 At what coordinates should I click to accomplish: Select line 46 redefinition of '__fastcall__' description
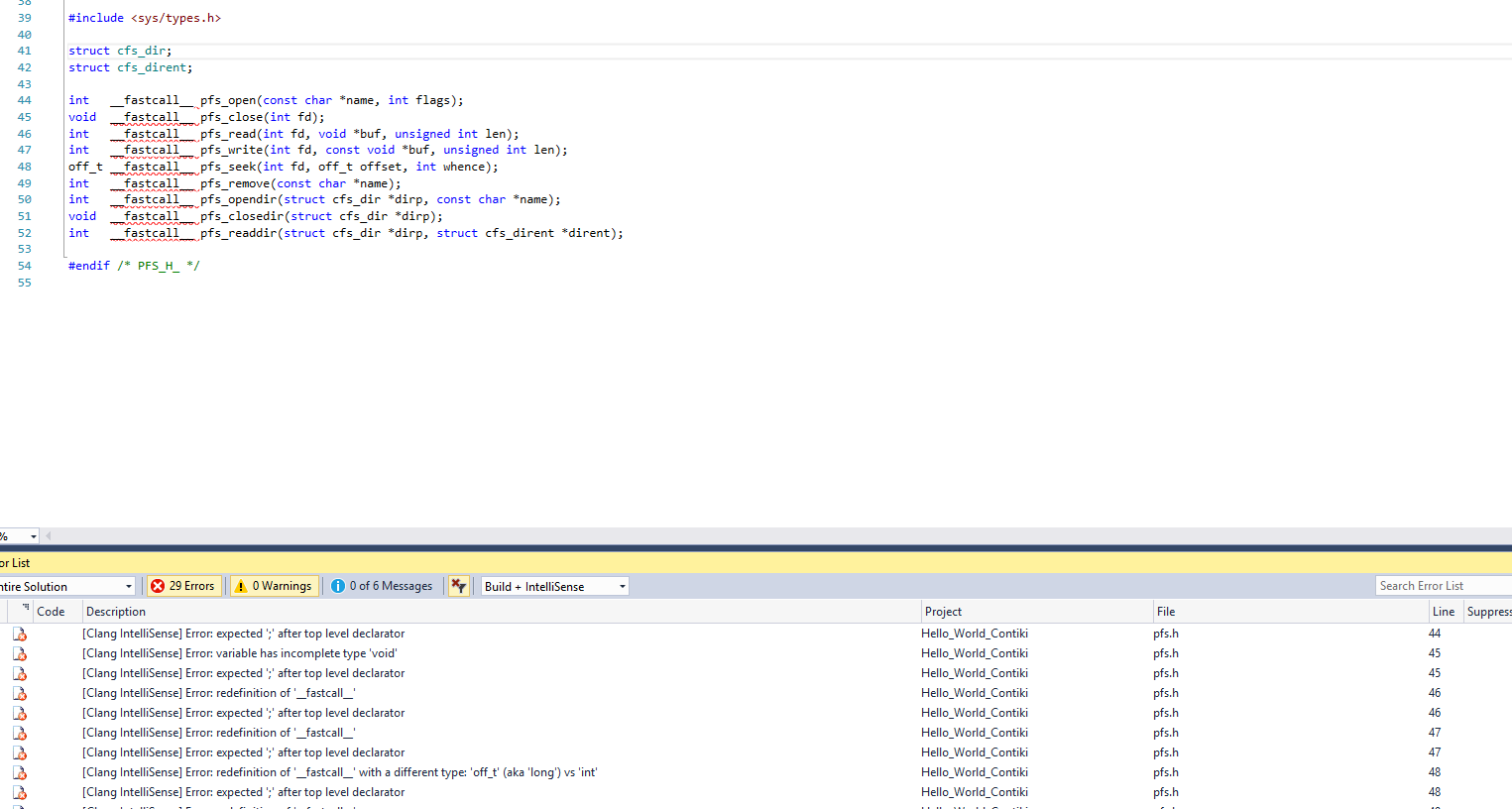tap(218, 693)
